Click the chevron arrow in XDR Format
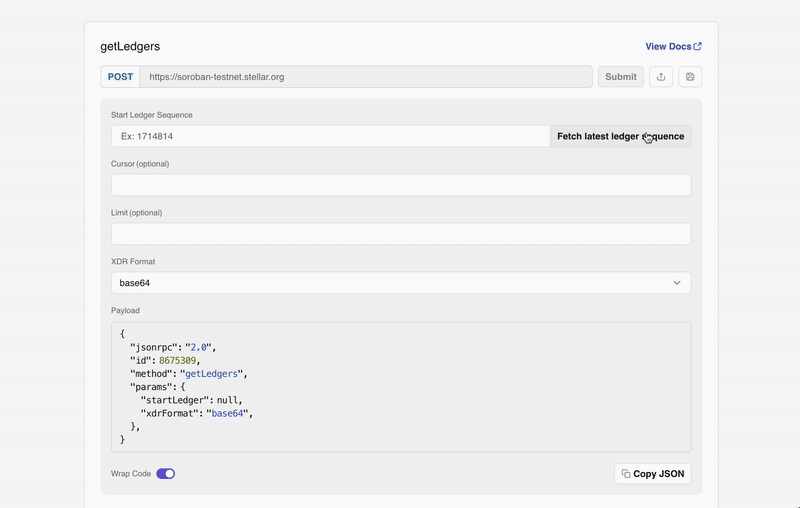The height and width of the screenshot is (508, 800). [677, 283]
